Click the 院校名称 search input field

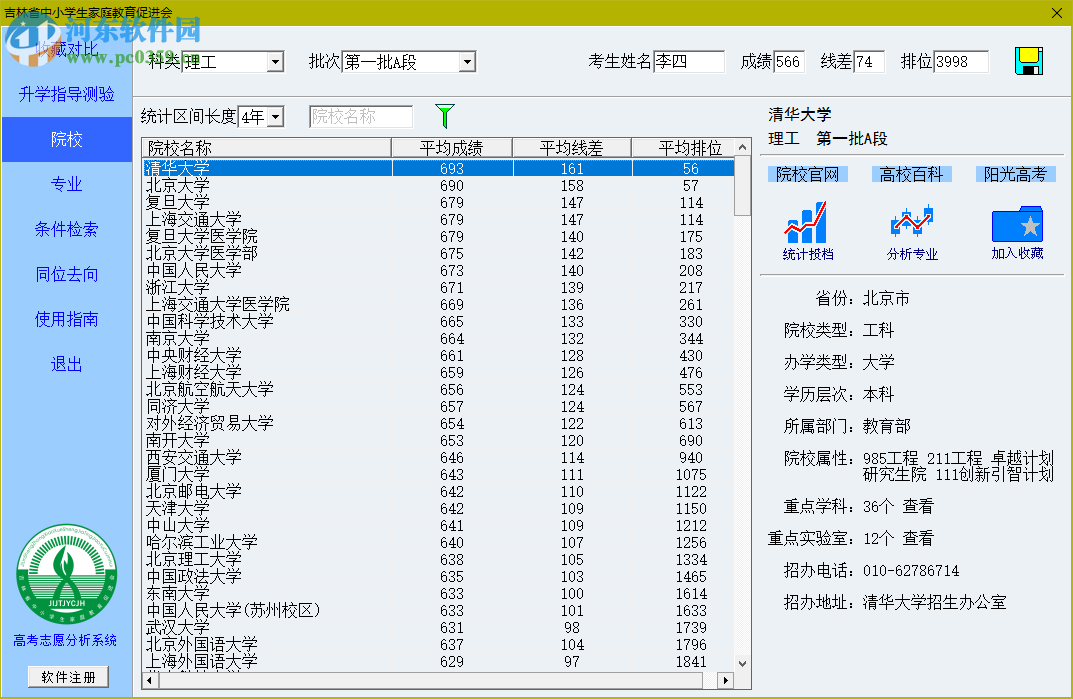point(361,117)
